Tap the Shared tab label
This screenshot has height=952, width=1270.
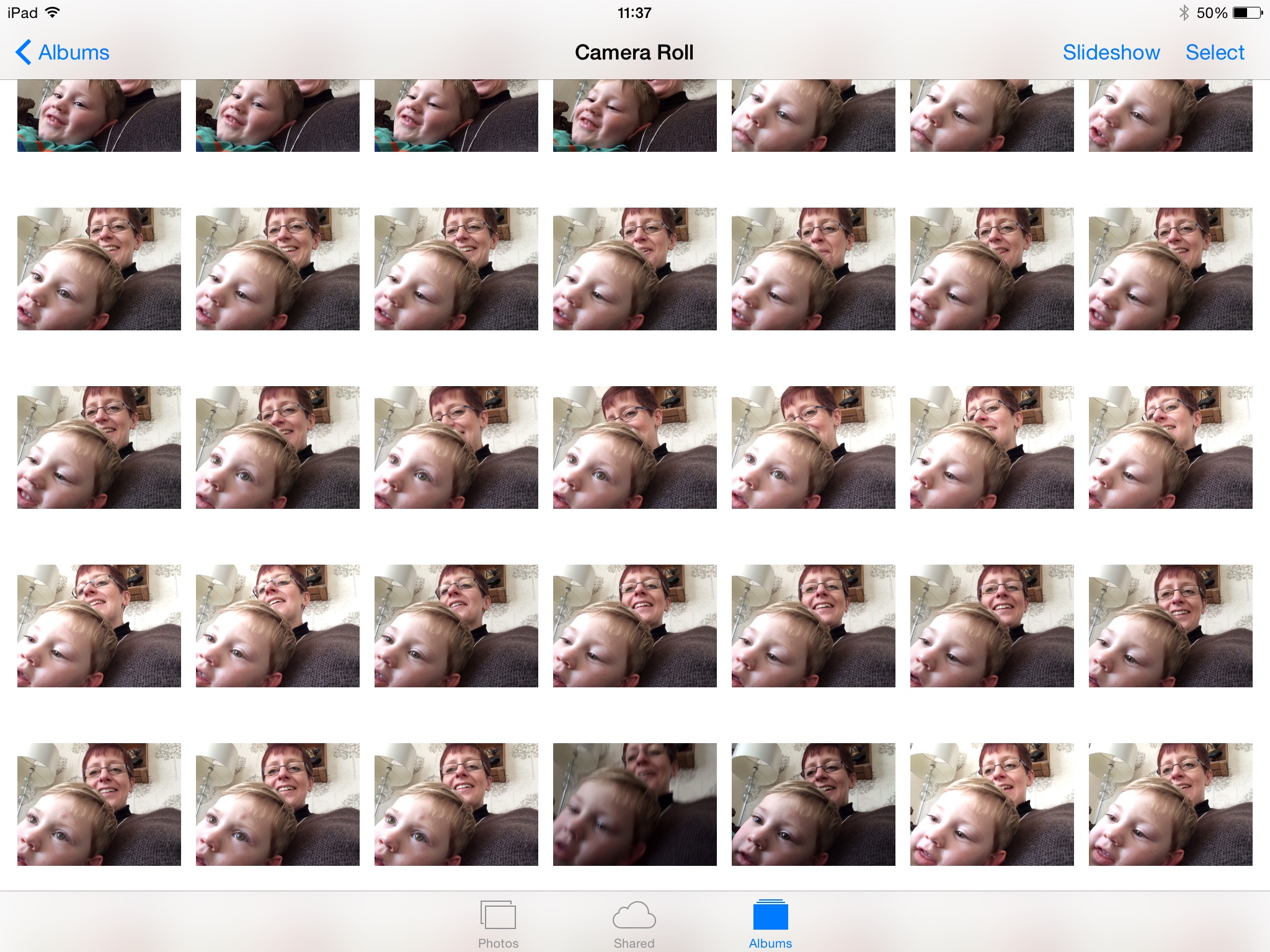point(634,943)
